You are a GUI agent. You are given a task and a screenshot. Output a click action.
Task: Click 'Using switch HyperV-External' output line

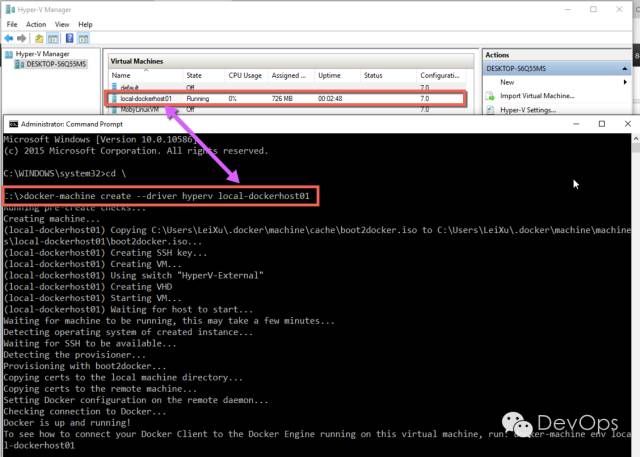133,275
